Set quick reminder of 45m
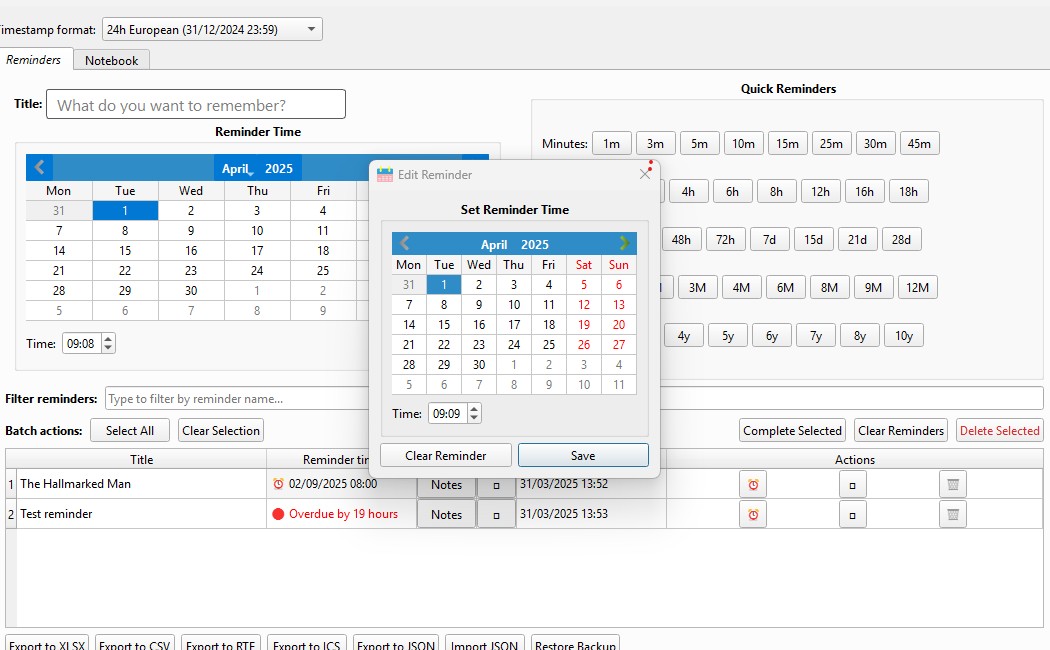Screen dimensions: 1050x650 (x=919, y=143)
